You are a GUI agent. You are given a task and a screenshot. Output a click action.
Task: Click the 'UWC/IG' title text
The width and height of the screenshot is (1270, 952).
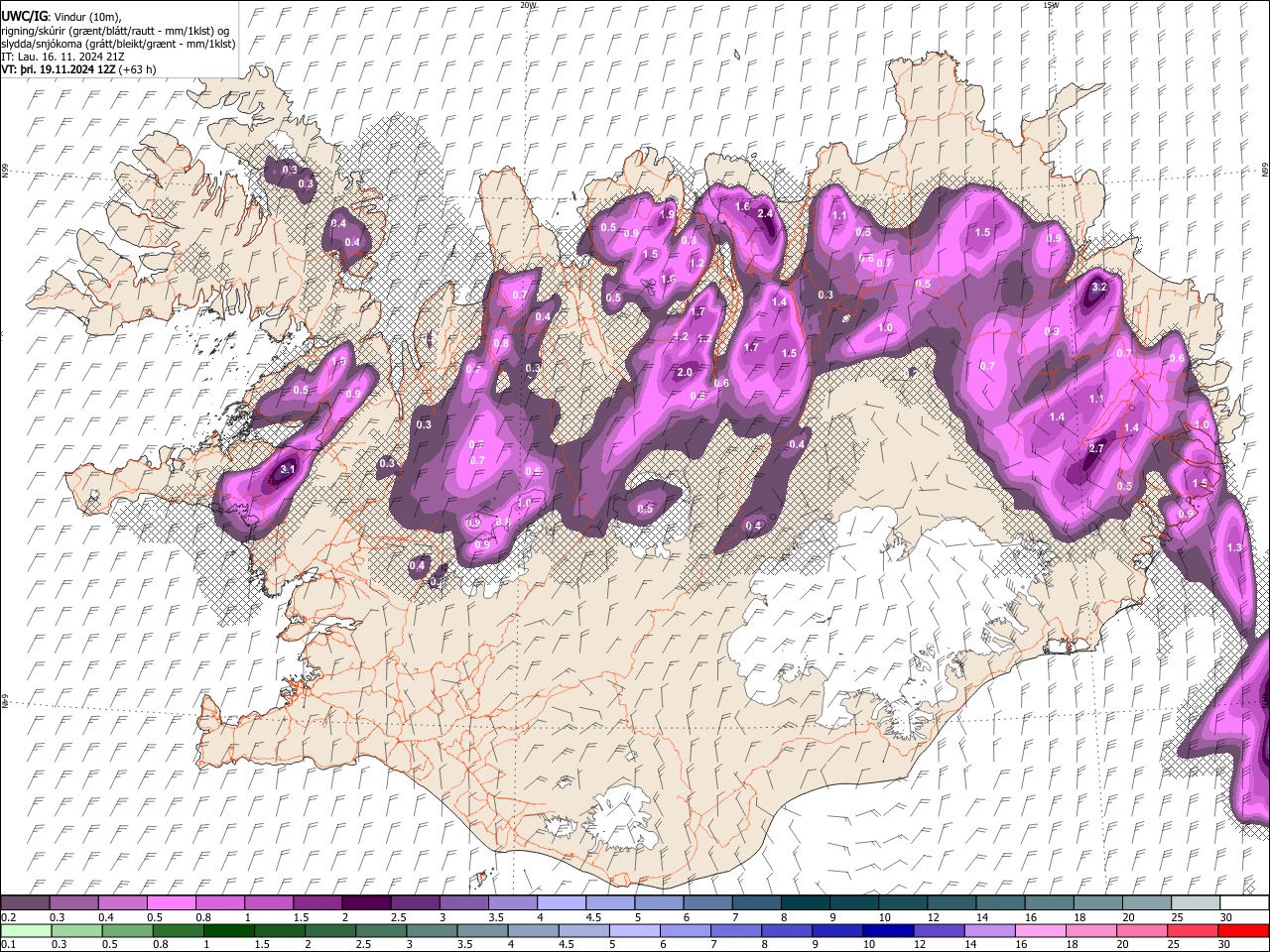24,16
